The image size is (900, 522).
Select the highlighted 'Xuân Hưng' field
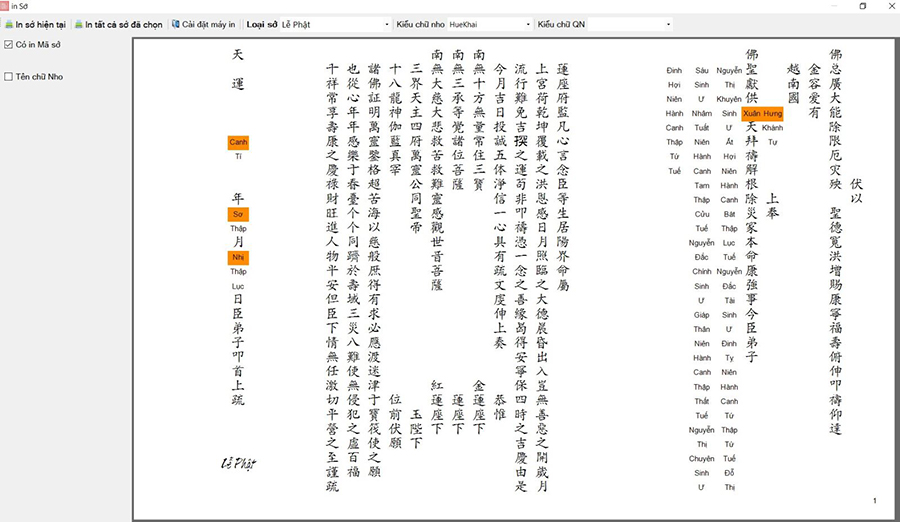point(762,114)
